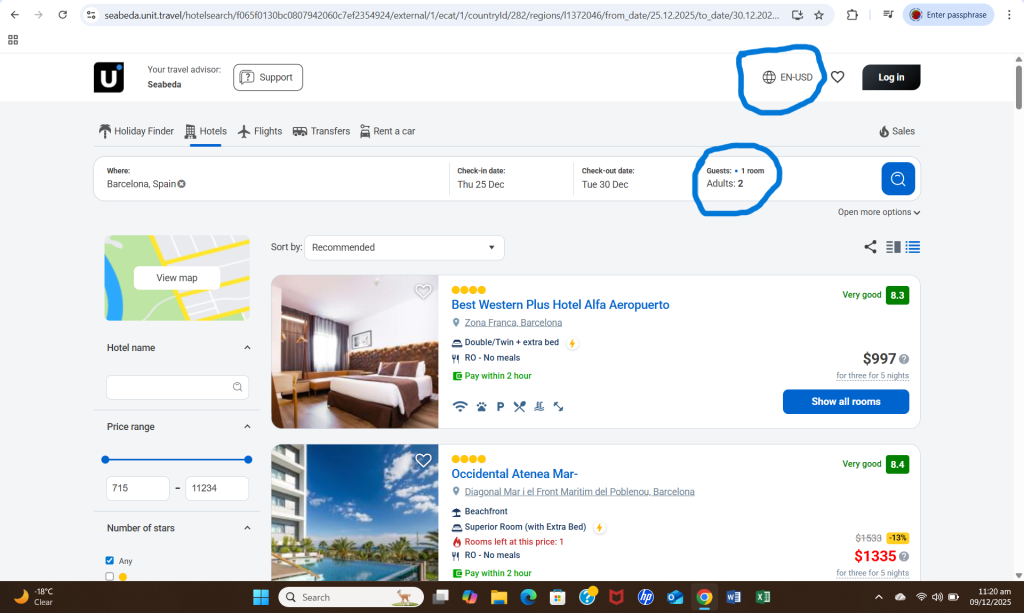Viewport: 1024px width, 613px height.
Task: Click the Wi-Fi amenity icon for Best Western
Action: (459, 406)
